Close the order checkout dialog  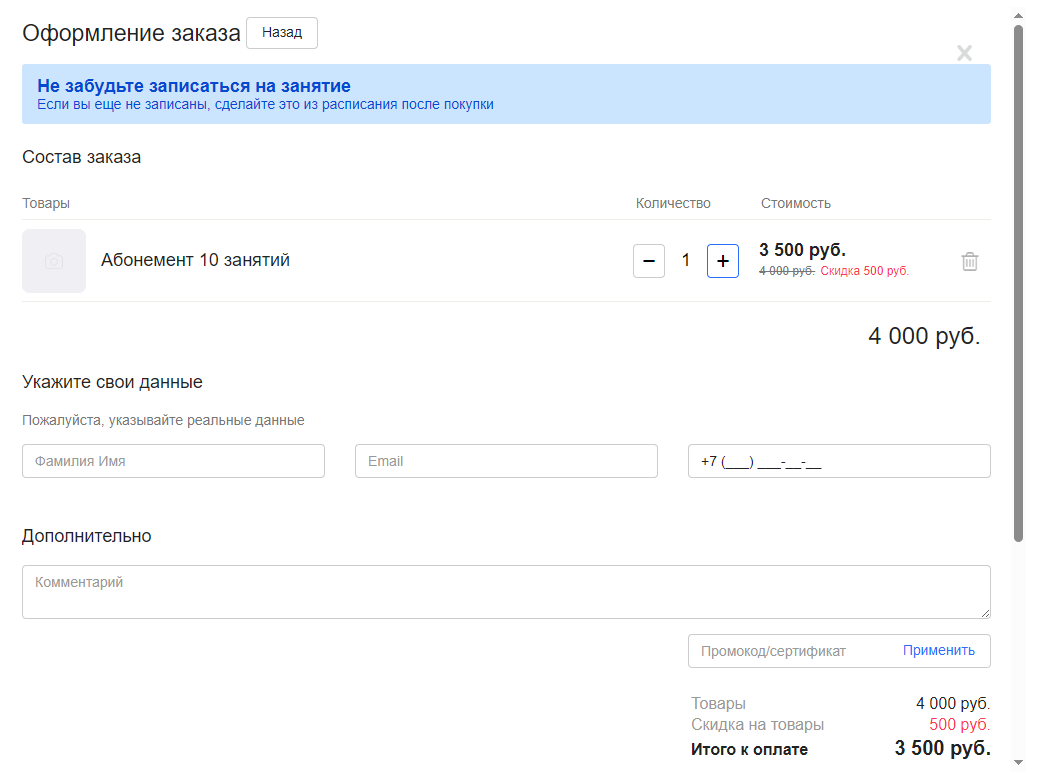(x=964, y=53)
